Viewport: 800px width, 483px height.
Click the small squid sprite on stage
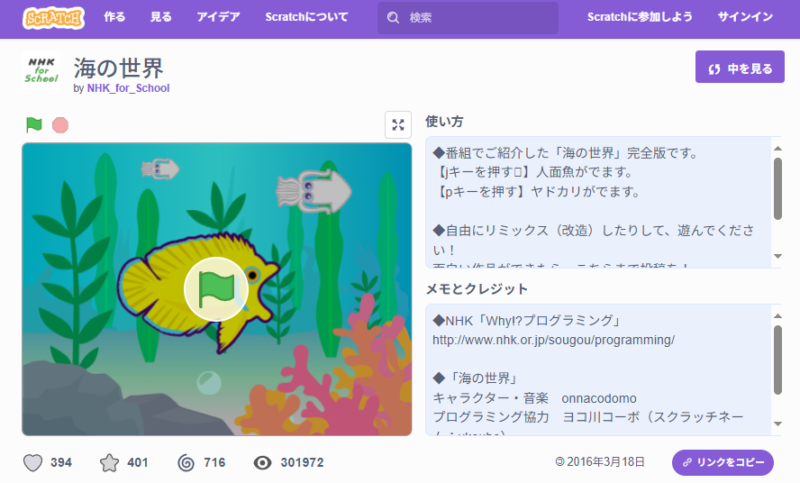click(x=160, y=169)
